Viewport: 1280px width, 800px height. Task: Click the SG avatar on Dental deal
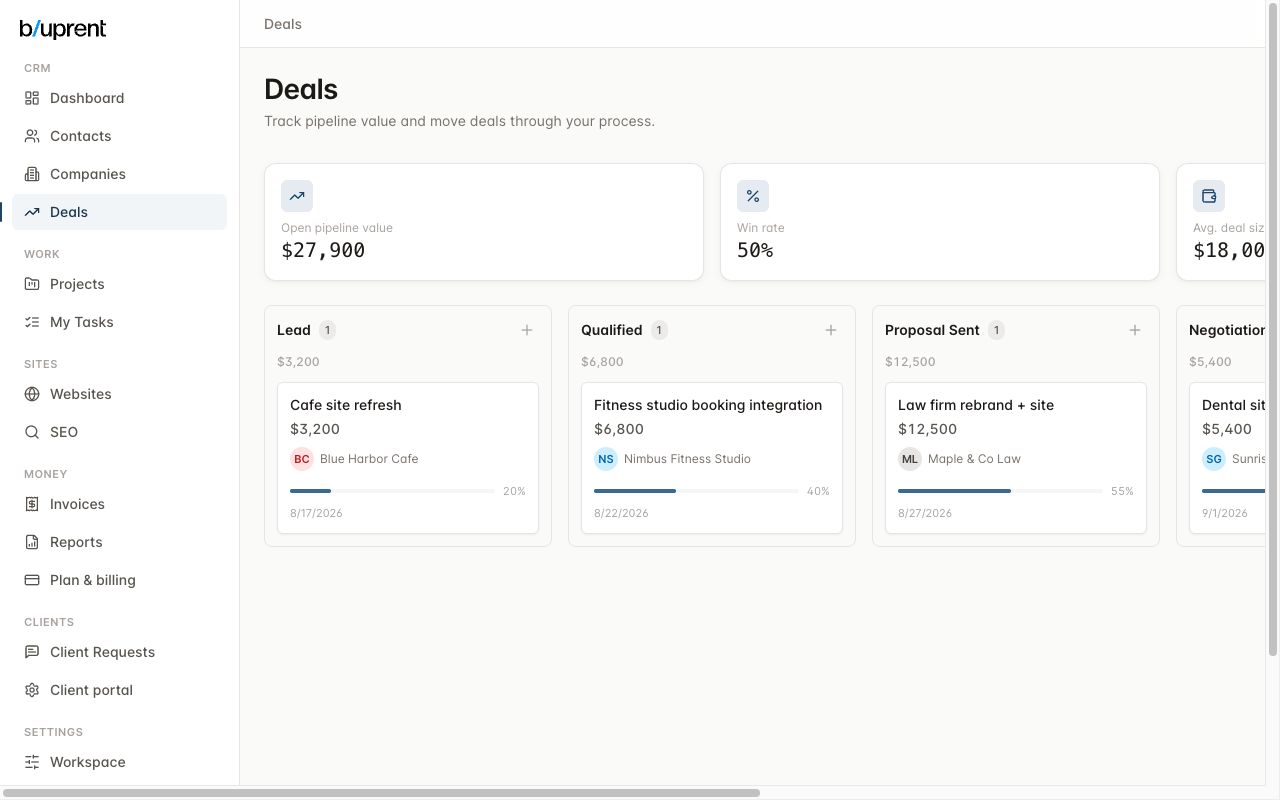click(x=1214, y=459)
